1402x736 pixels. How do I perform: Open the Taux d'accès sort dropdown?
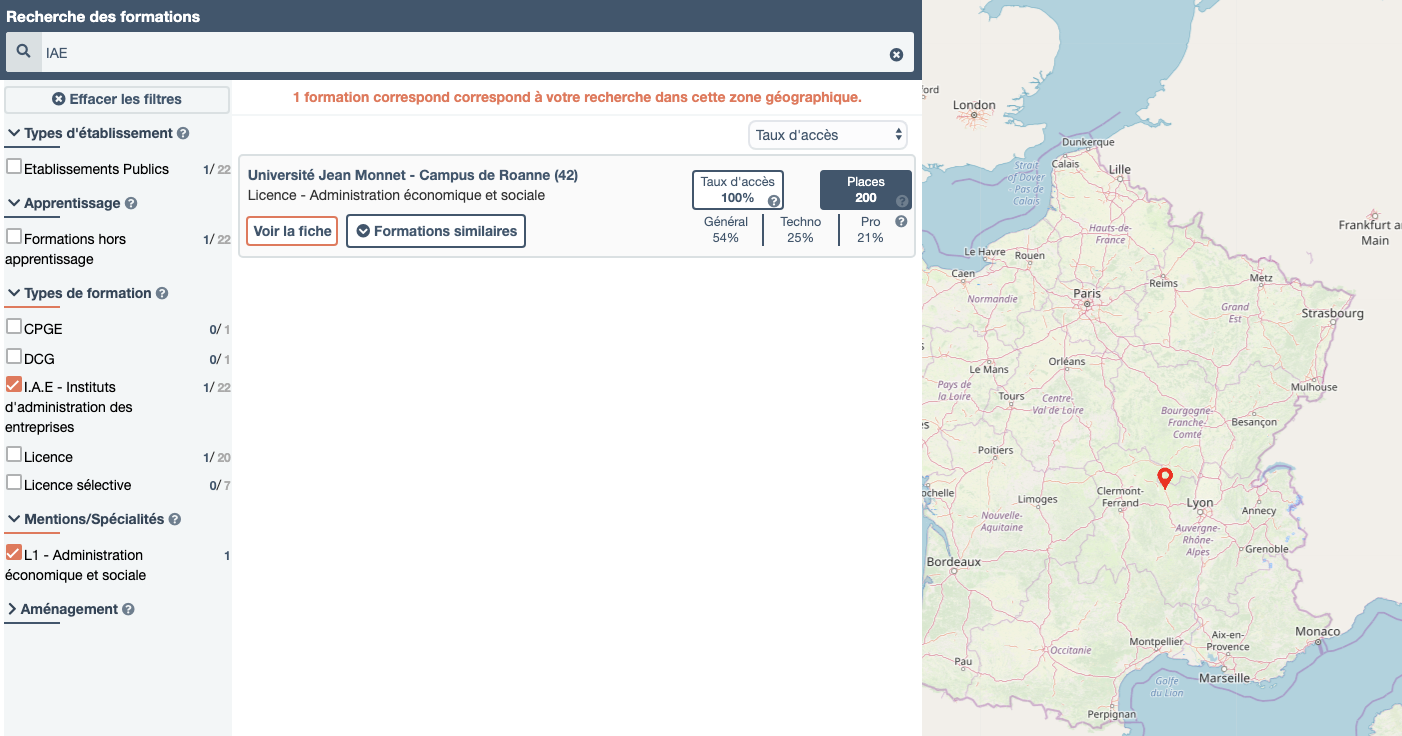(828, 135)
